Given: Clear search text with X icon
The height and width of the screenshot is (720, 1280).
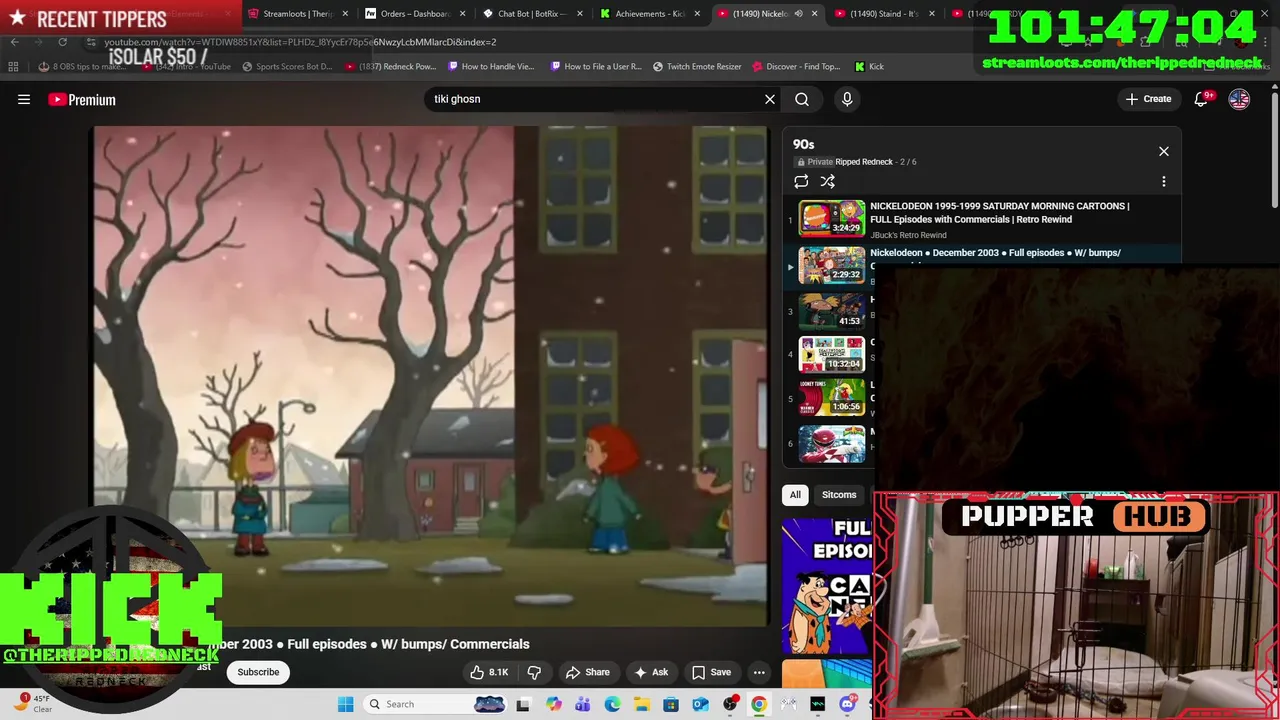Looking at the screenshot, I should click(770, 99).
